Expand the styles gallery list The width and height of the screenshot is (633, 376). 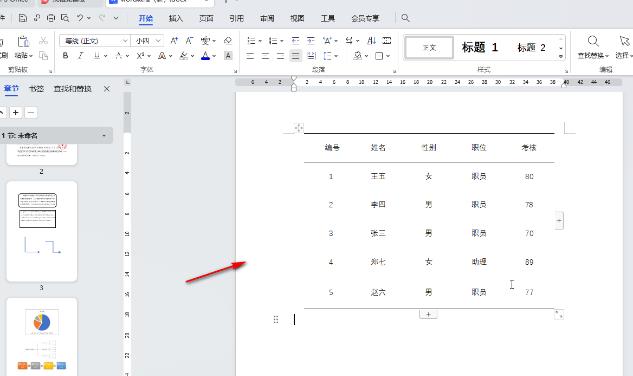click(561, 57)
